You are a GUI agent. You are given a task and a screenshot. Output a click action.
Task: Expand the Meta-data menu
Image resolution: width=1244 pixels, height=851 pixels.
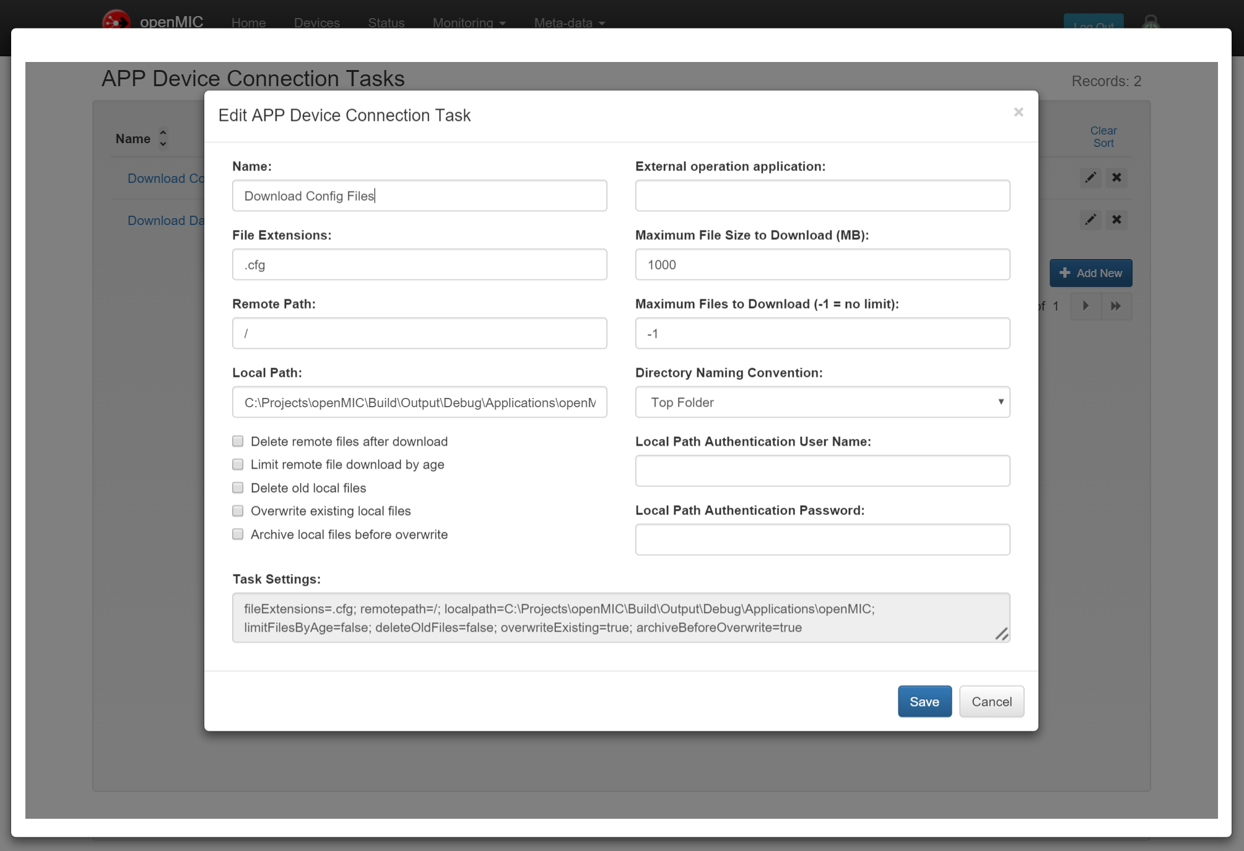coord(569,22)
